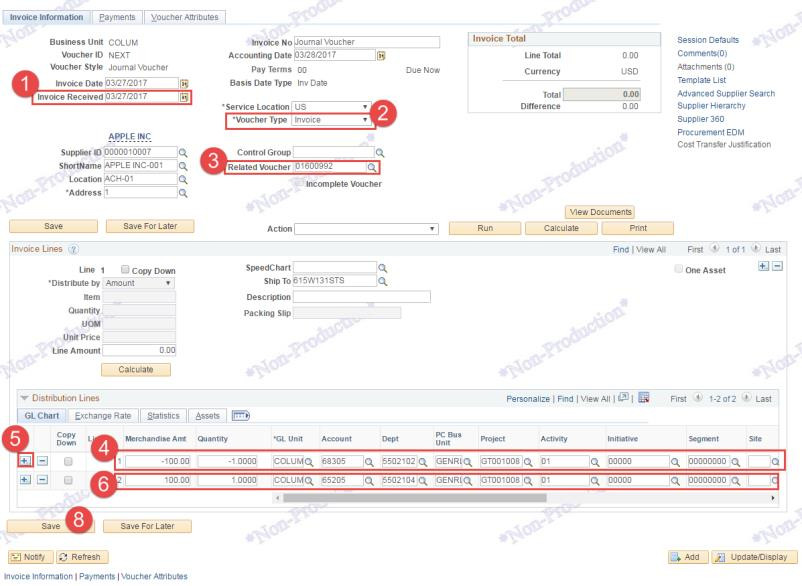The image size is (802, 586).
Task: Enable the Copy Down checkbox on Line 1
Action: [x=126, y=270]
